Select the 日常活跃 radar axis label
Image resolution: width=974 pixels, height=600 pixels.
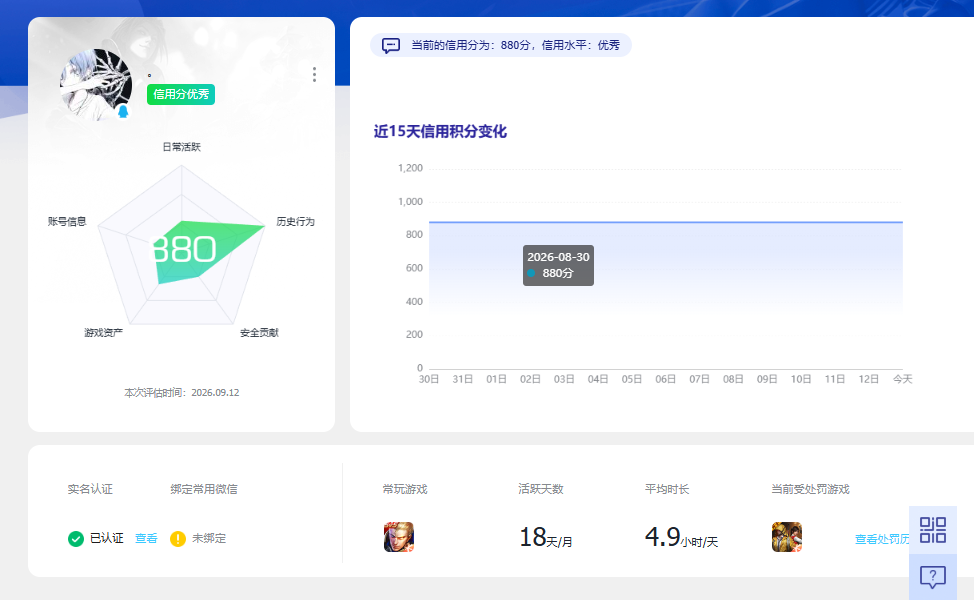tap(181, 147)
